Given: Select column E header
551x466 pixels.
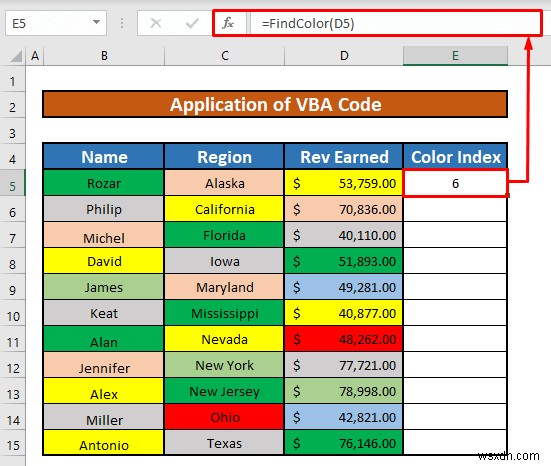Looking at the screenshot, I should coord(455,56).
